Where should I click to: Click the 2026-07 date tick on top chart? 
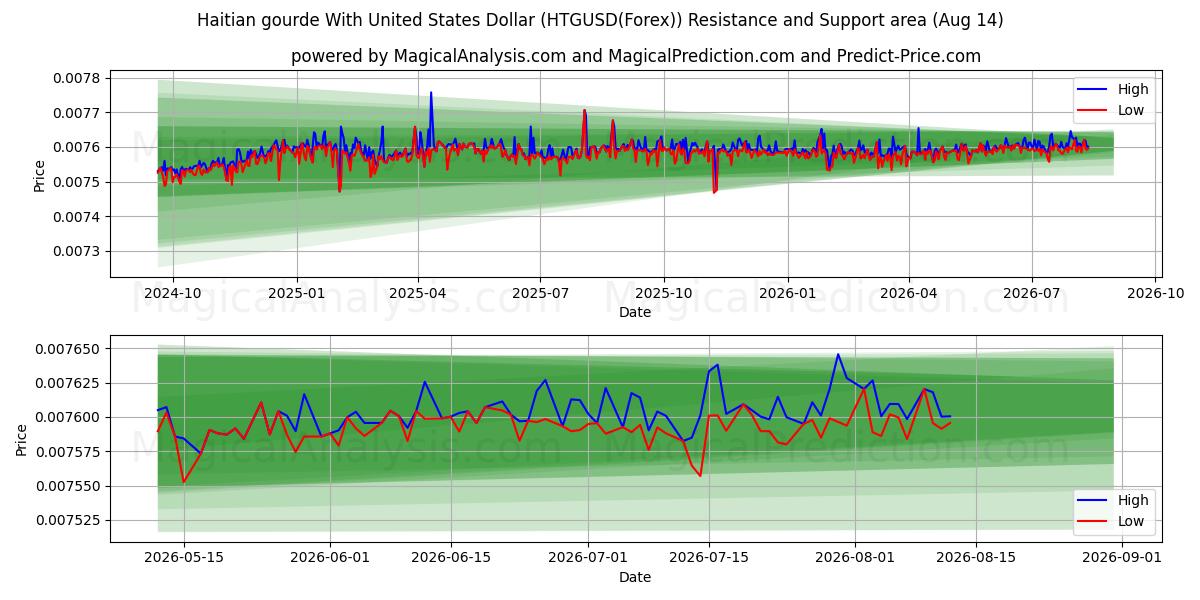click(1031, 294)
